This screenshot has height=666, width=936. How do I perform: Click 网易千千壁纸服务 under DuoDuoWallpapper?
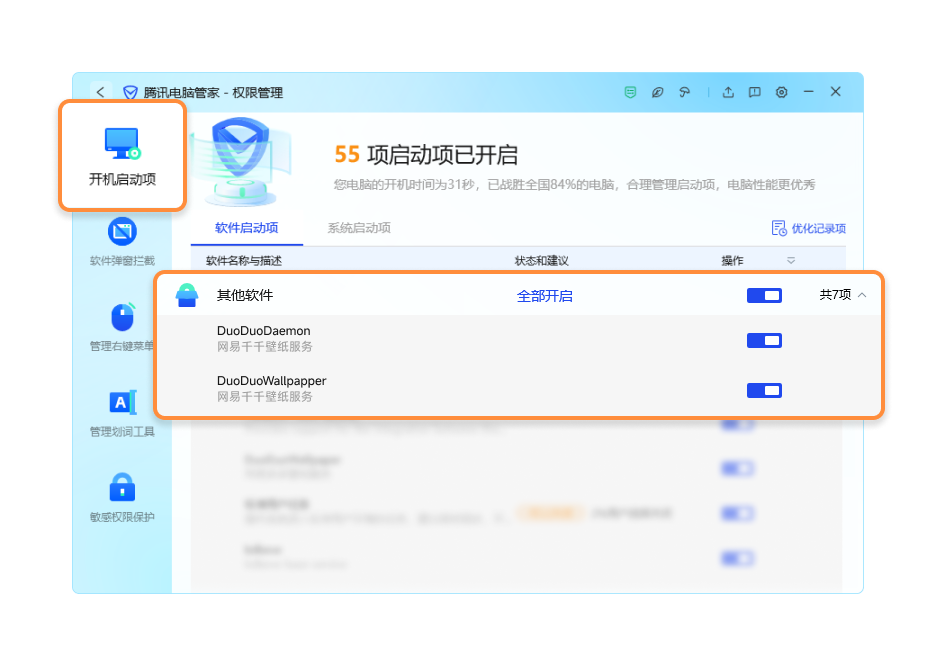pos(264,397)
